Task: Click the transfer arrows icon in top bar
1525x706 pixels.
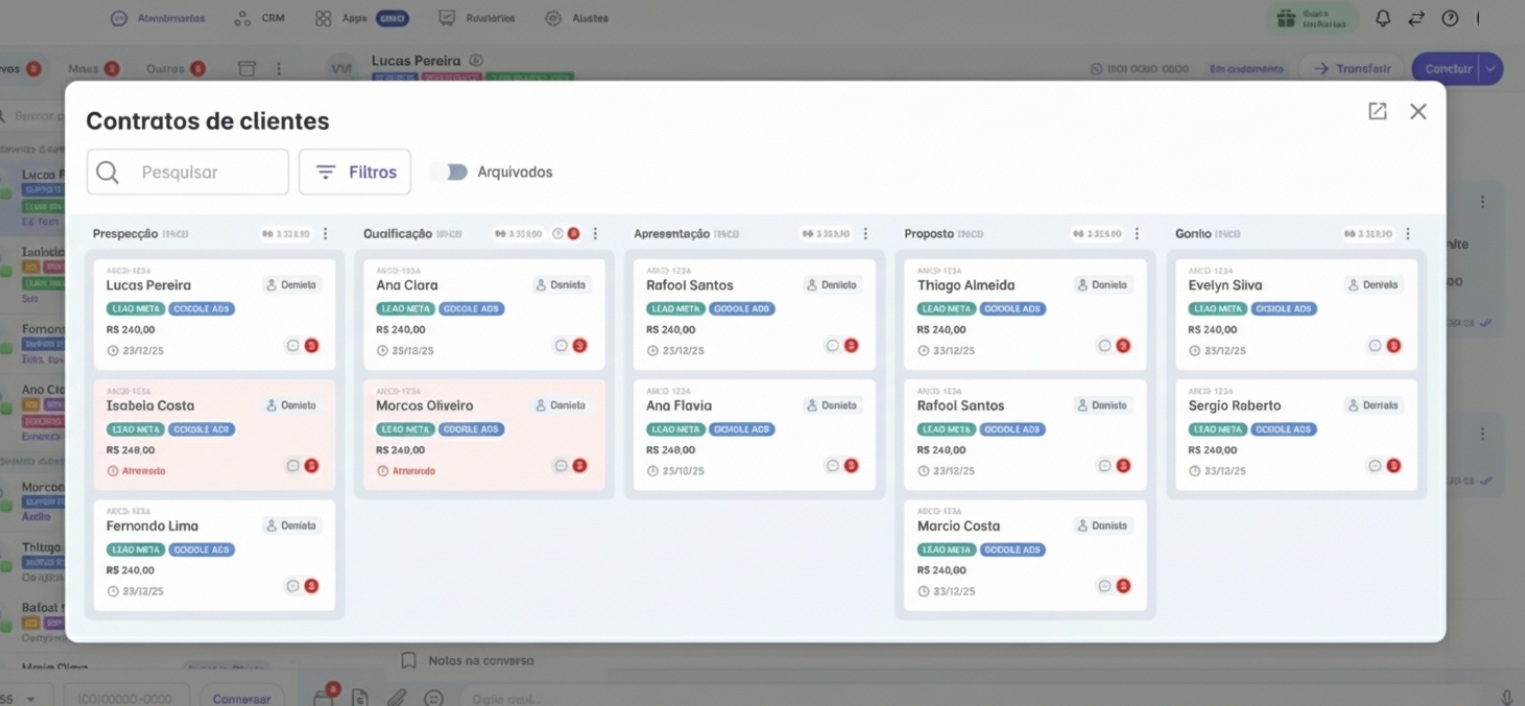Action: tap(1416, 18)
